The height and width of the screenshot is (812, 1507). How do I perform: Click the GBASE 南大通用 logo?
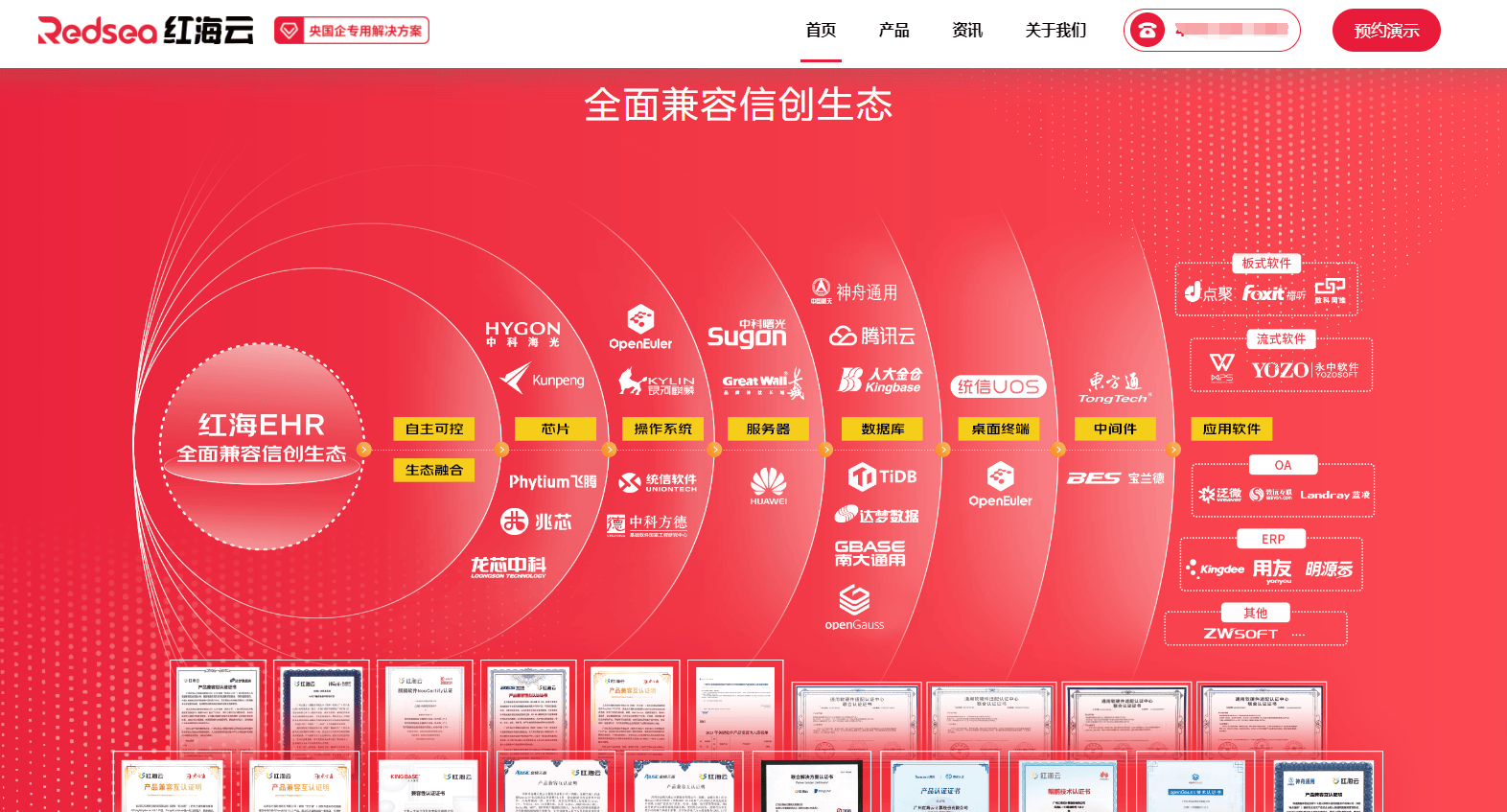869,553
